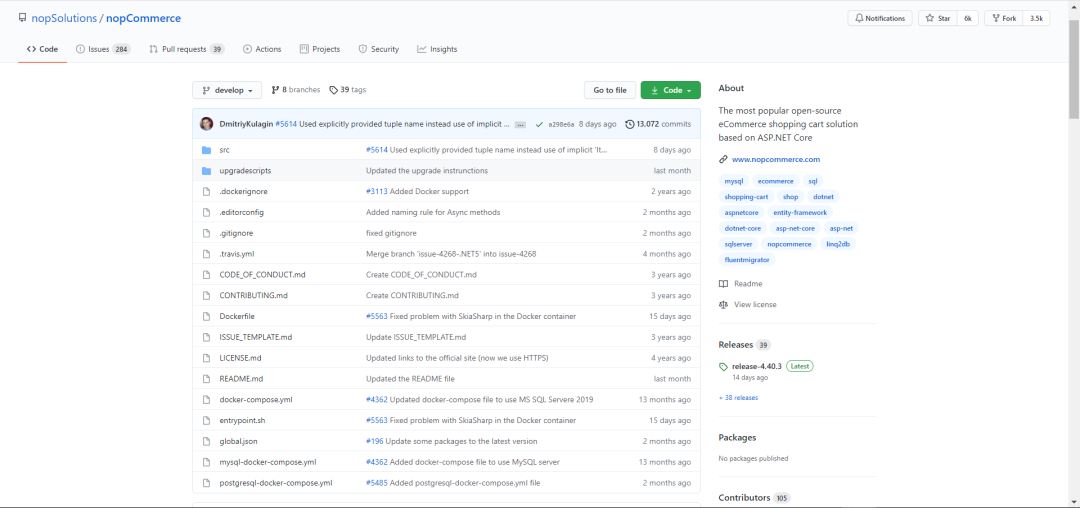The image size is (1080, 508).
Task: Click issue #3113 link for .dockerignore
Action: click(377, 191)
